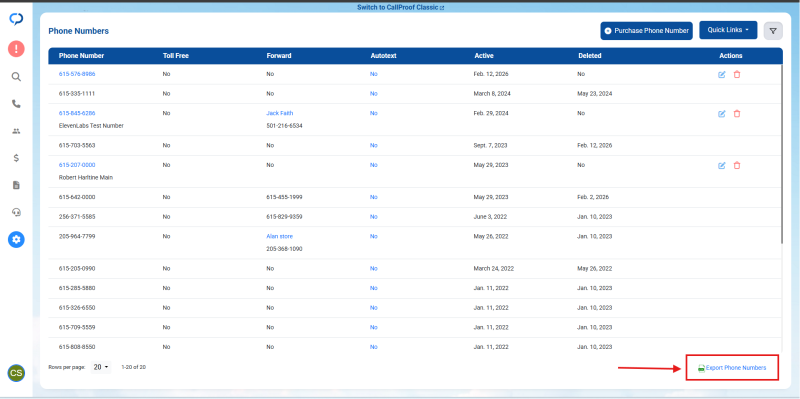
Task: Open the dollar sign sidebar icon
Action: pos(16,158)
